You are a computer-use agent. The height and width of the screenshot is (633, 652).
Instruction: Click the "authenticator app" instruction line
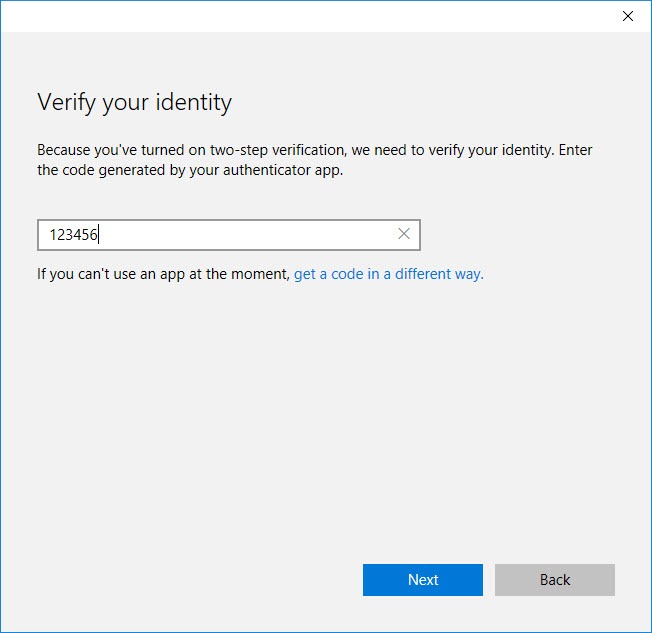(190, 170)
